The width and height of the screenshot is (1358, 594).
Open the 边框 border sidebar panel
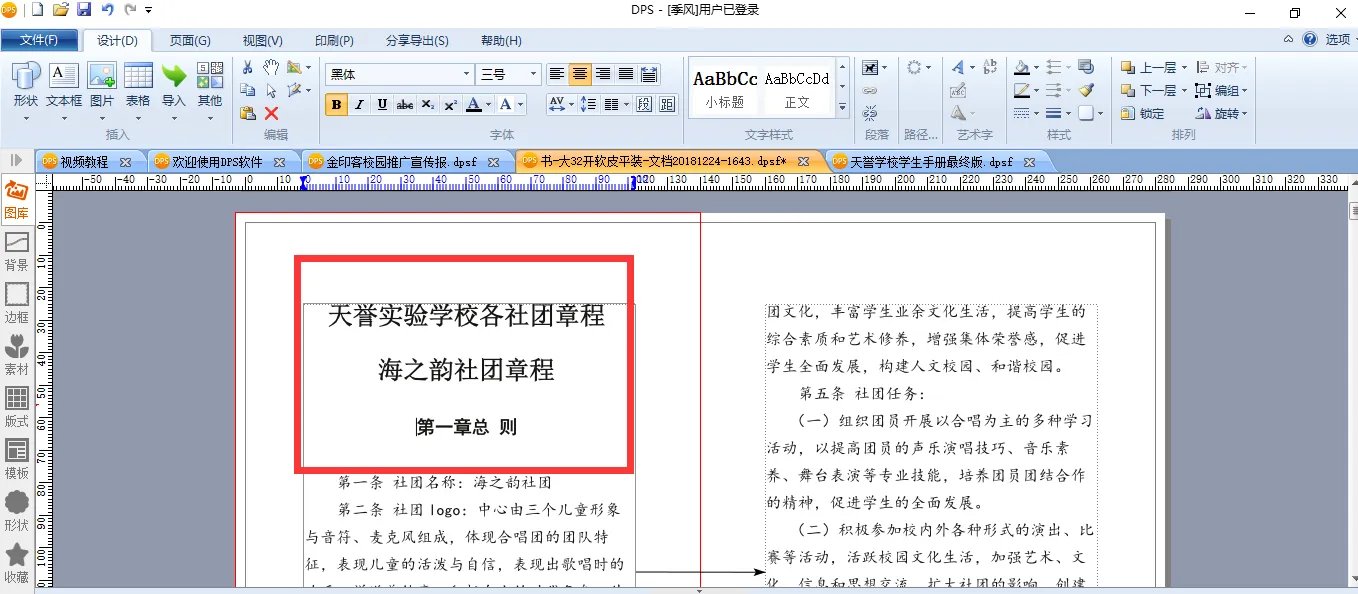click(17, 304)
